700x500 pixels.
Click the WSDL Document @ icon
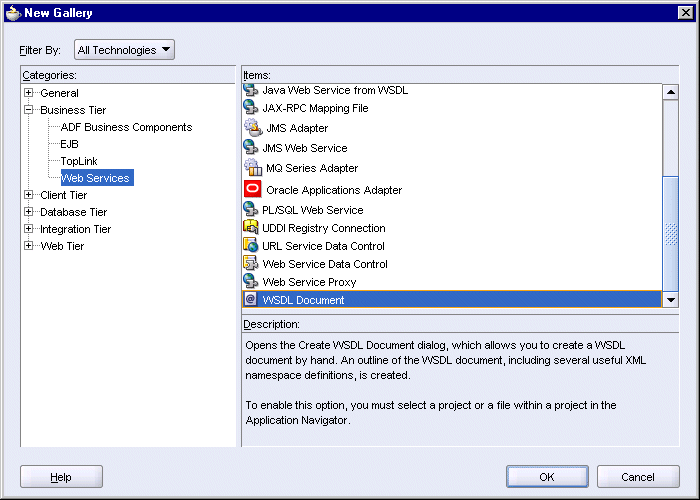[x=250, y=299]
